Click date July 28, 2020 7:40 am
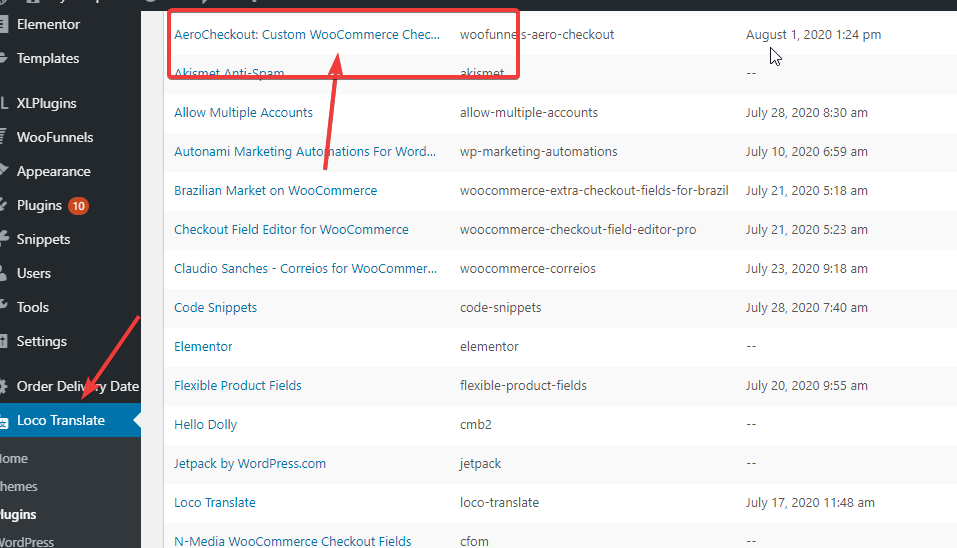The image size is (957, 548). (x=806, y=308)
